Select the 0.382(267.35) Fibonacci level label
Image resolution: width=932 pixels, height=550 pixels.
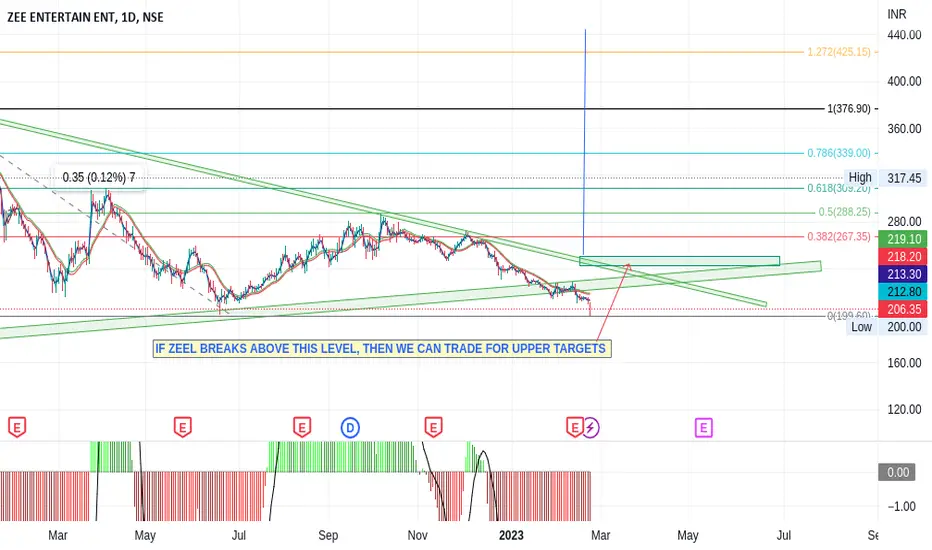[x=839, y=237]
